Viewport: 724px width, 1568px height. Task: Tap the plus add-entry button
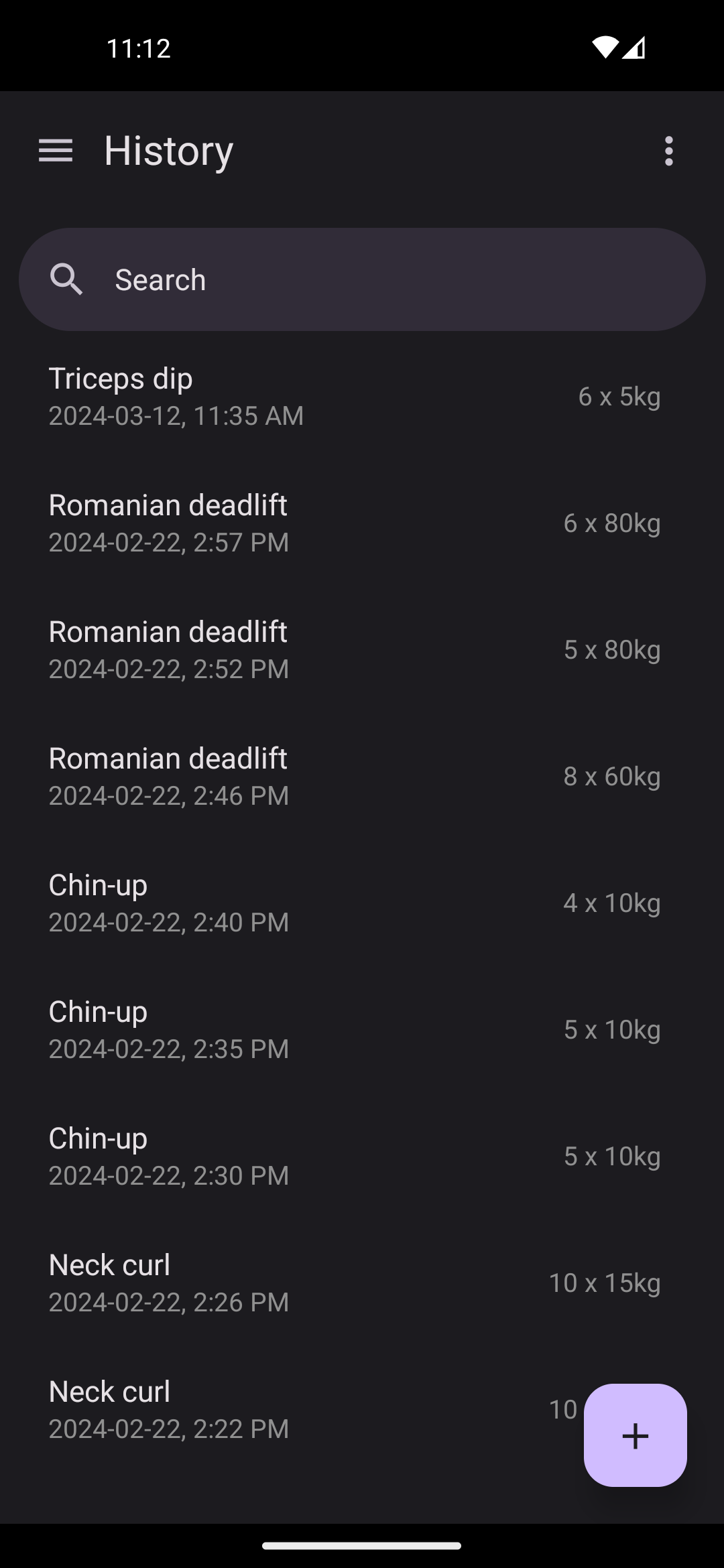pos(635,1435)
